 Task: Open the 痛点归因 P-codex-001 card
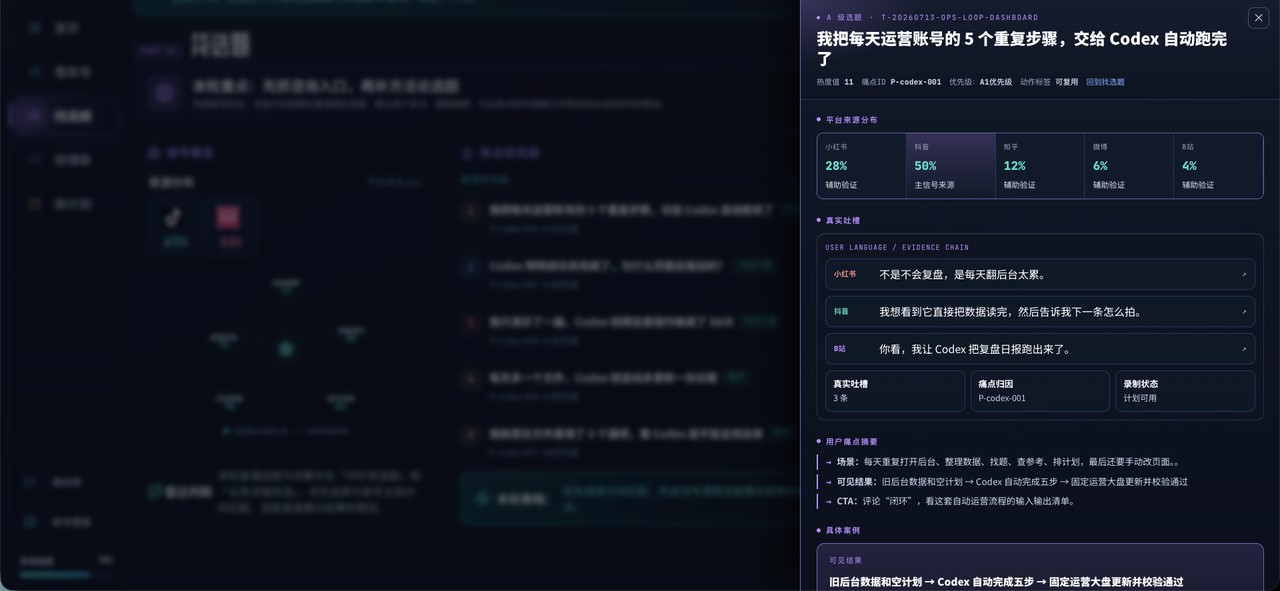1040,391
